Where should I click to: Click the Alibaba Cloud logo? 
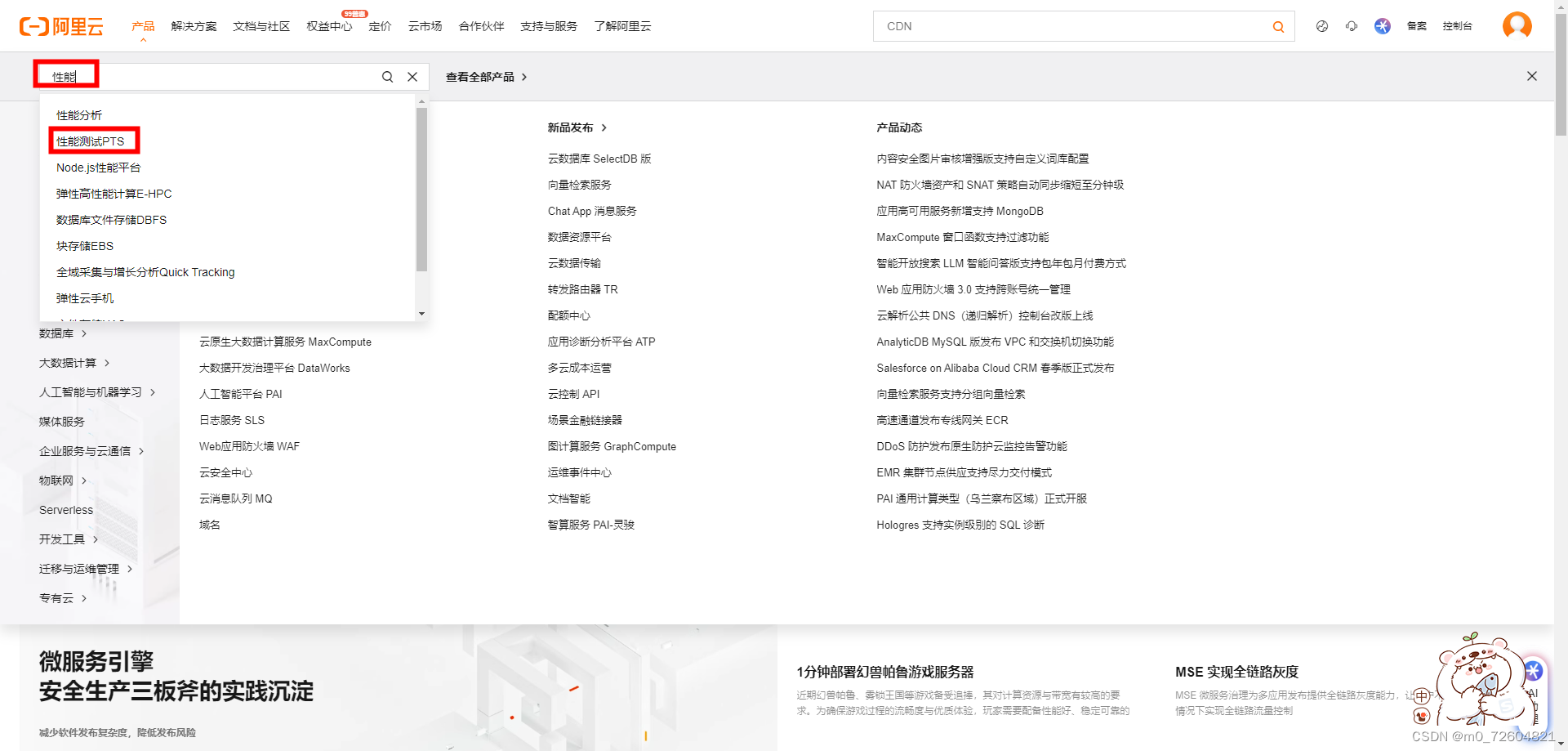click(61, 26)
